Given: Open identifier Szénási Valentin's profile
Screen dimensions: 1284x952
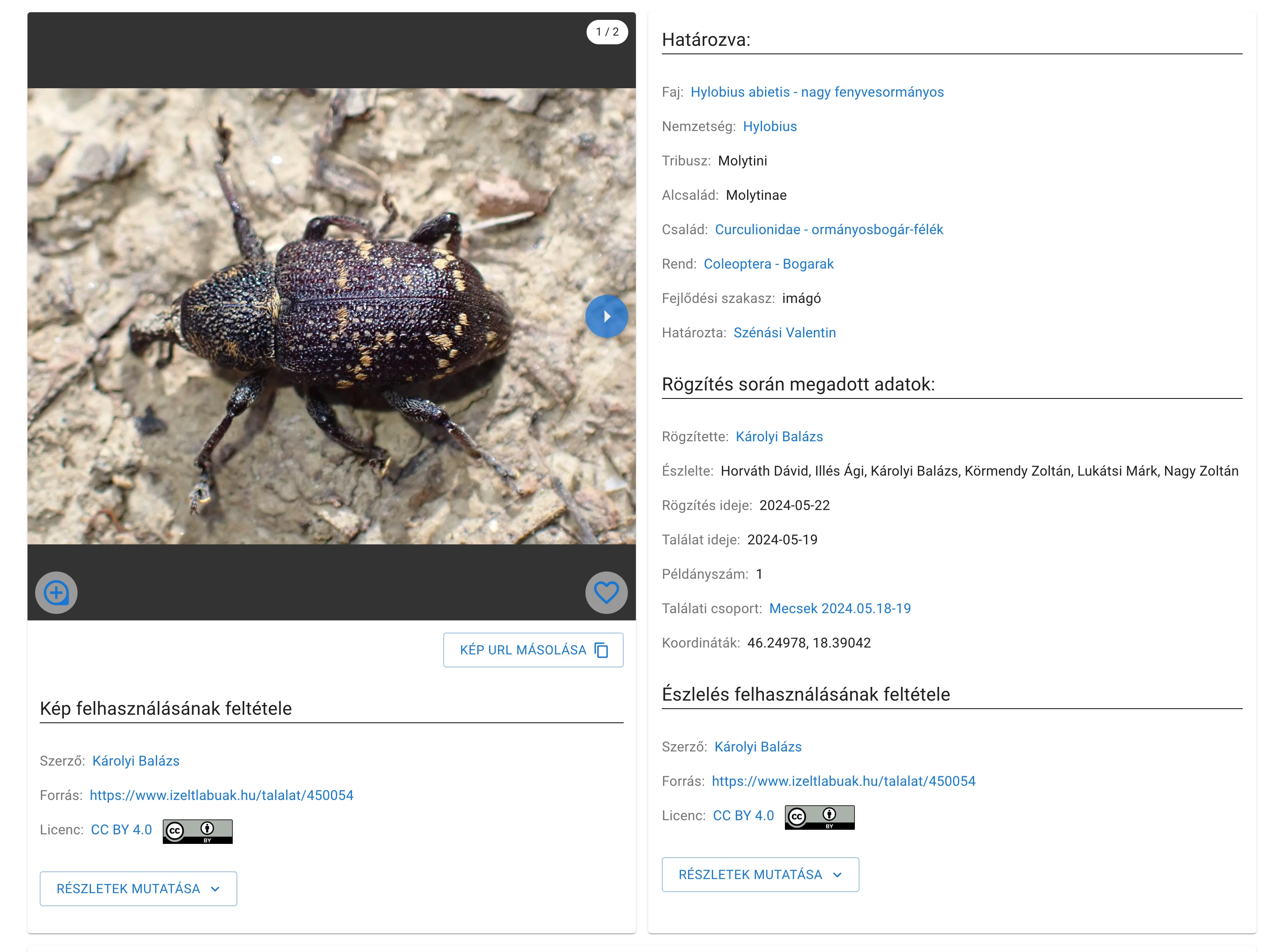Looking at the screenshot, I should 784,333.
